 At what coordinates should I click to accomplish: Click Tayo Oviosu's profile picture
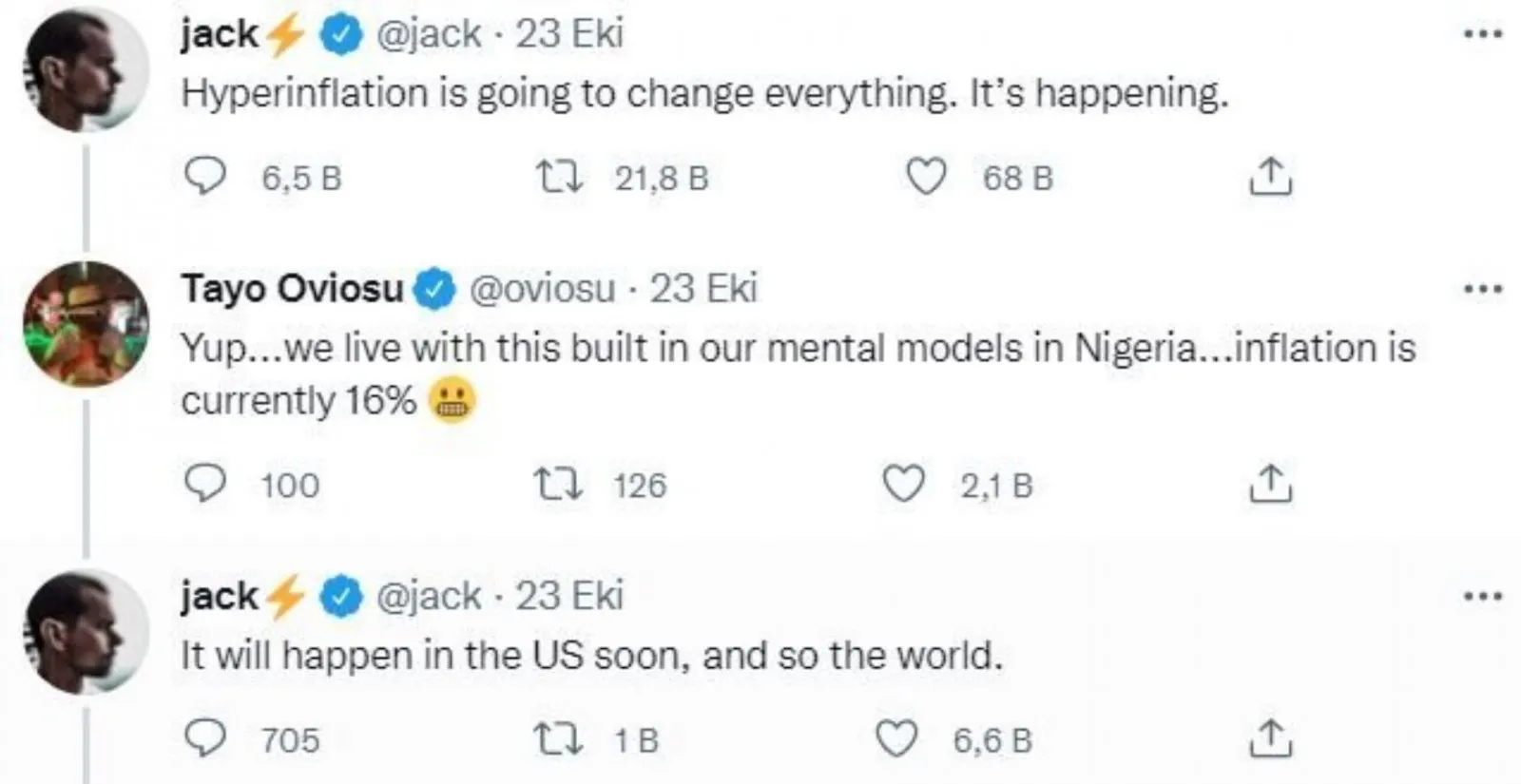(x=86, y=325)
